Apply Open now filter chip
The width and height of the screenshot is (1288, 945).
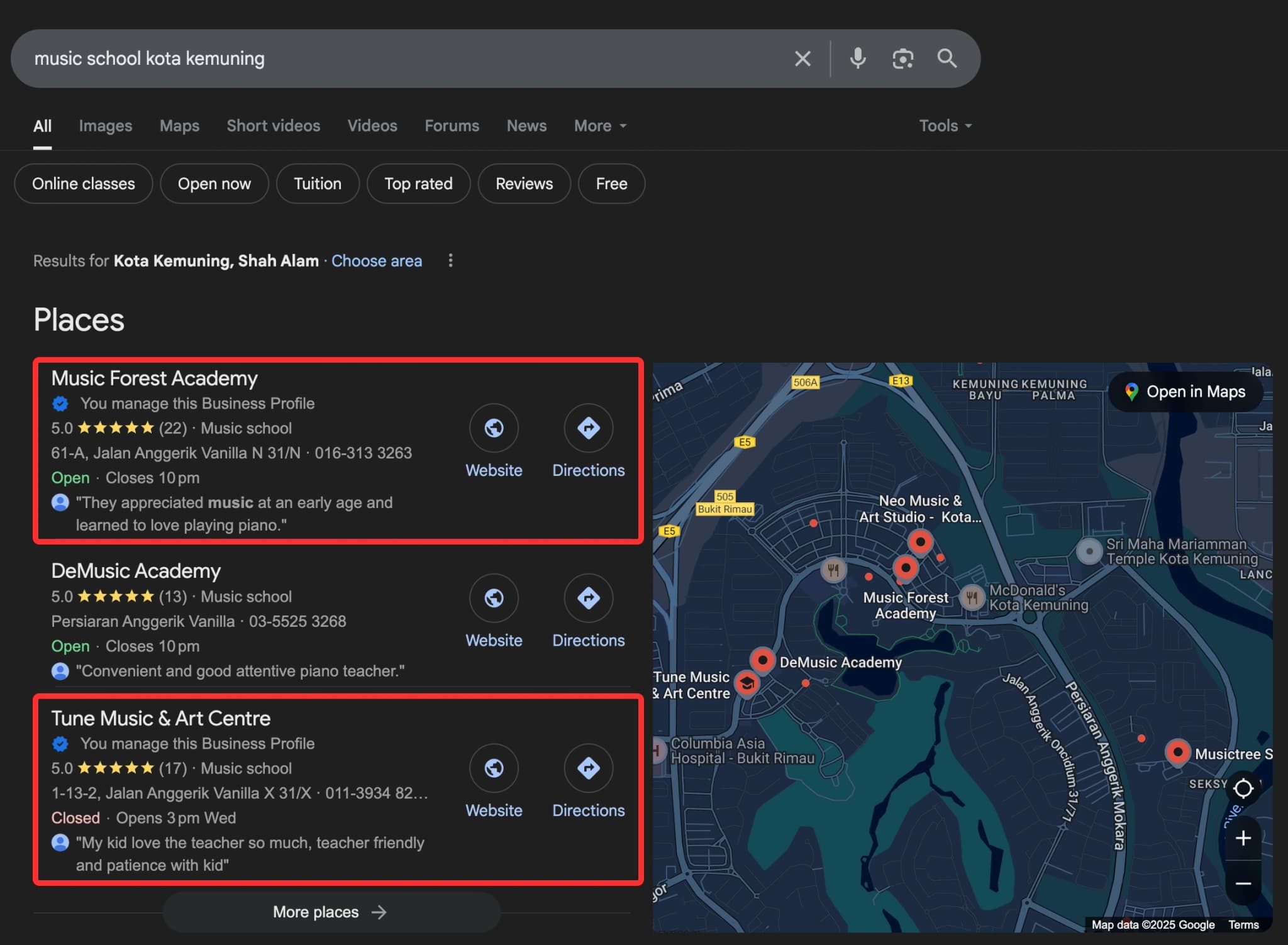tap(214, 184)
